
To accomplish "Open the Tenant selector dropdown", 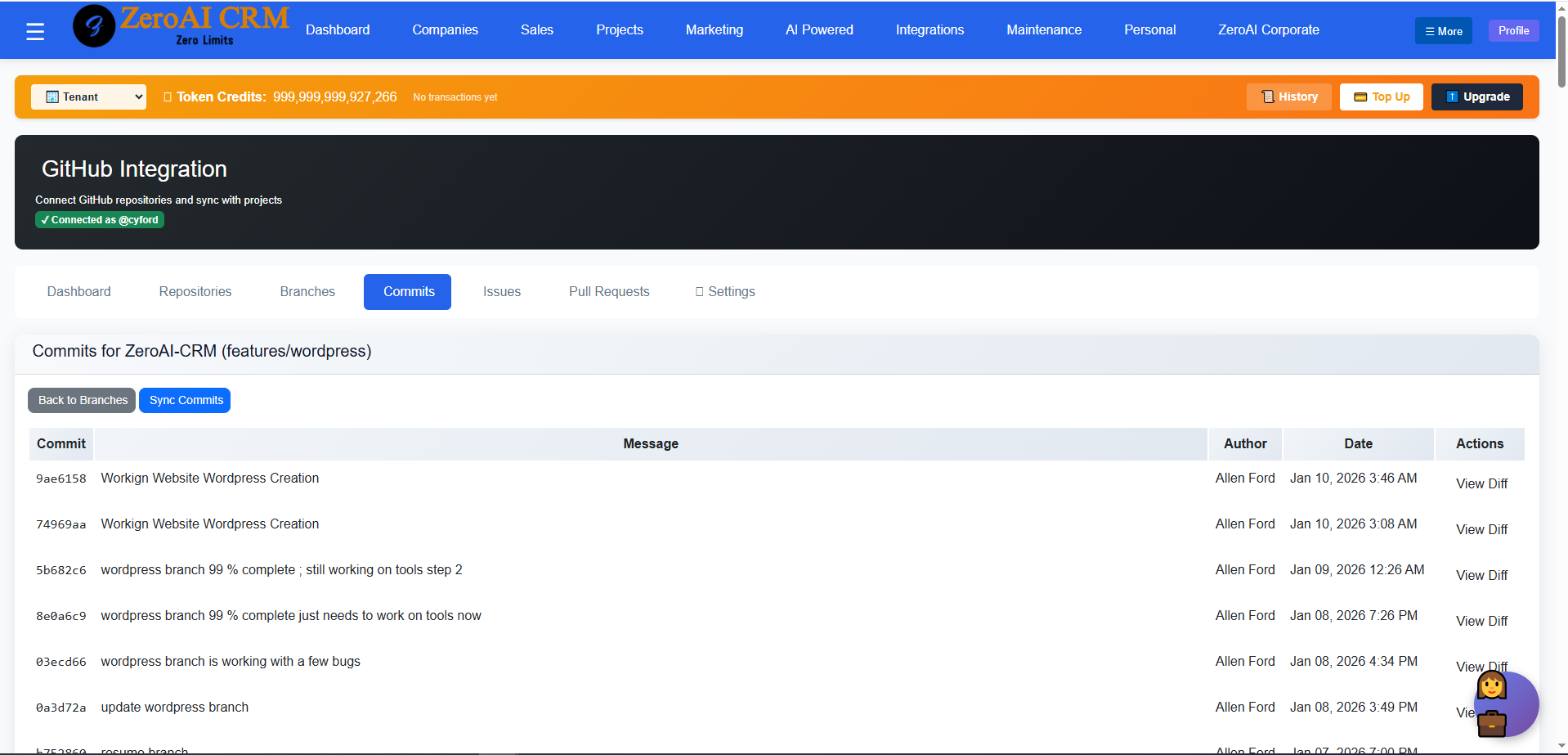I will coord(88,97).
